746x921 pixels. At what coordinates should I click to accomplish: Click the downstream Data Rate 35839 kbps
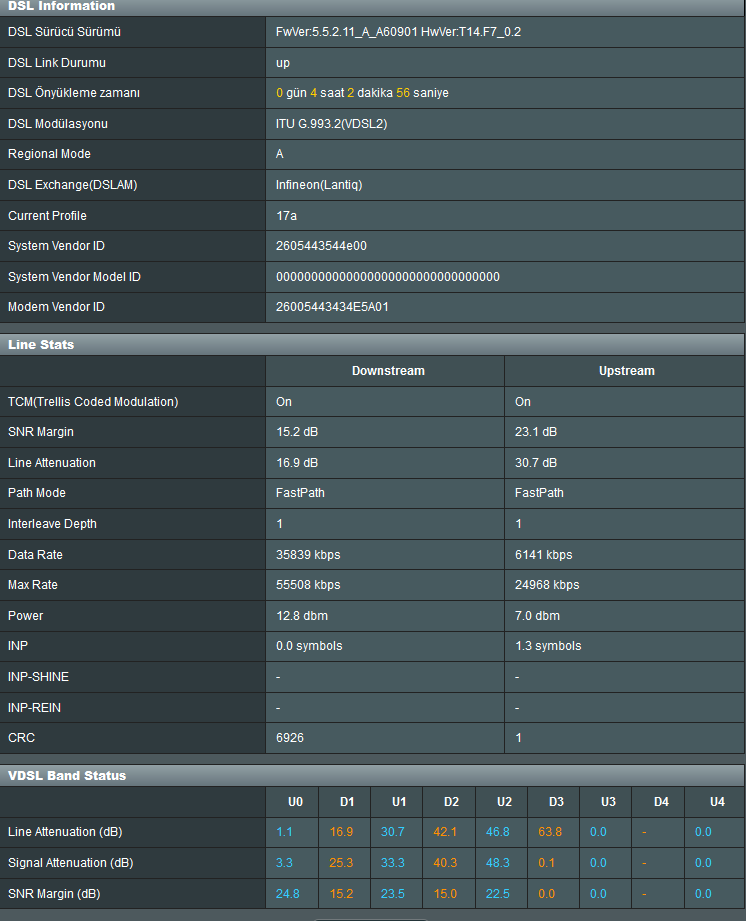click(x=308, y=555)
